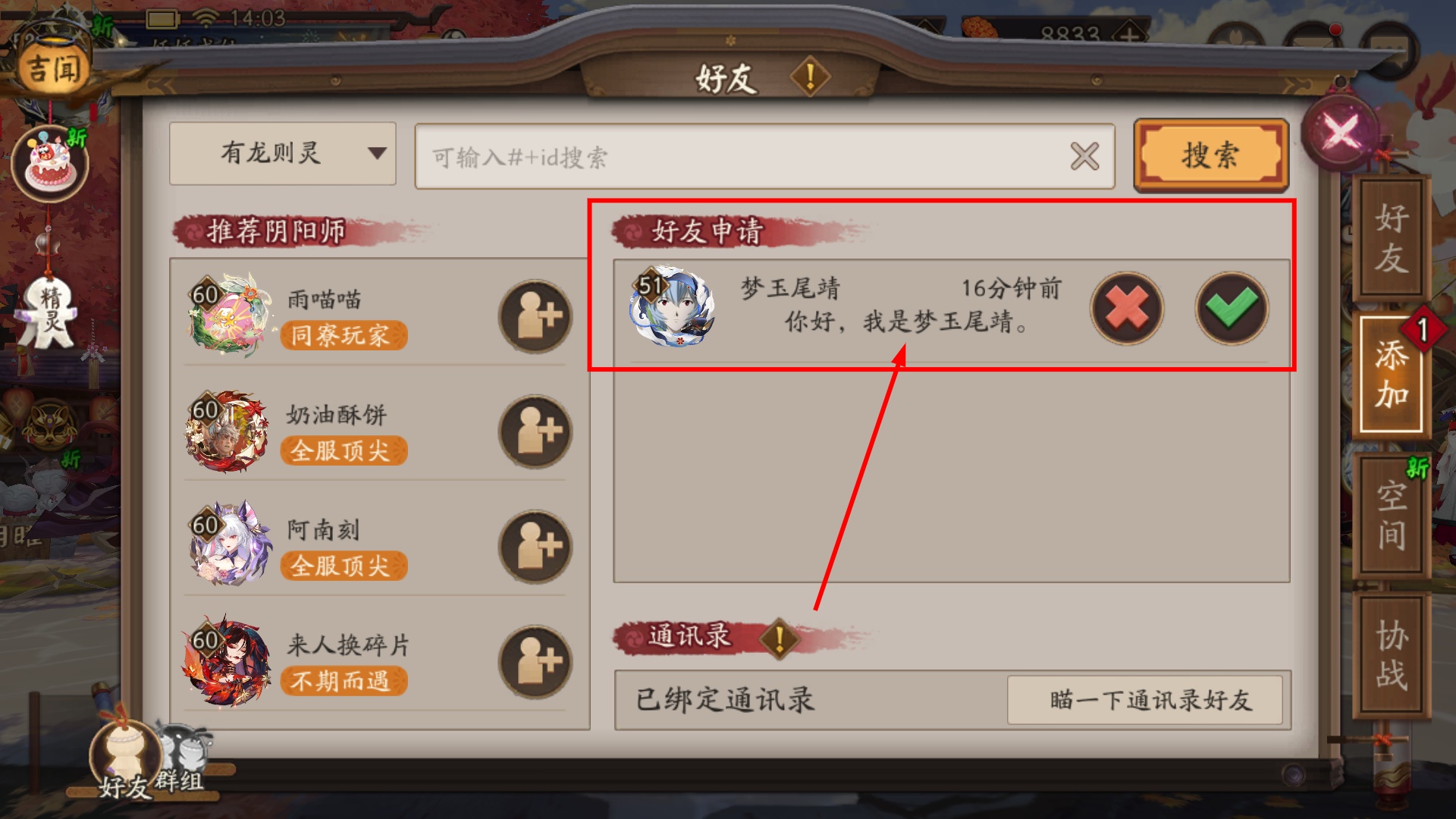Screen dimensions: 1456x819
Task: Expand the 有龙则灵 server dropdown
Action: click(x=283, y=154)
